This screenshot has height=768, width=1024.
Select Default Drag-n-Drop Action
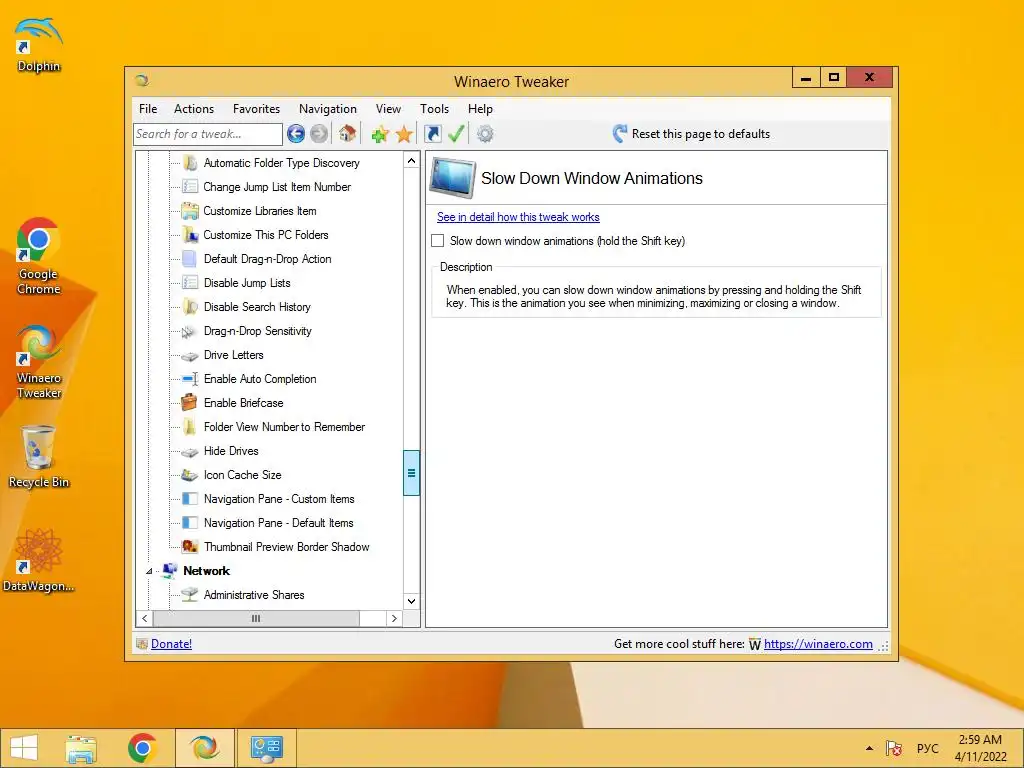click(268, 259)
